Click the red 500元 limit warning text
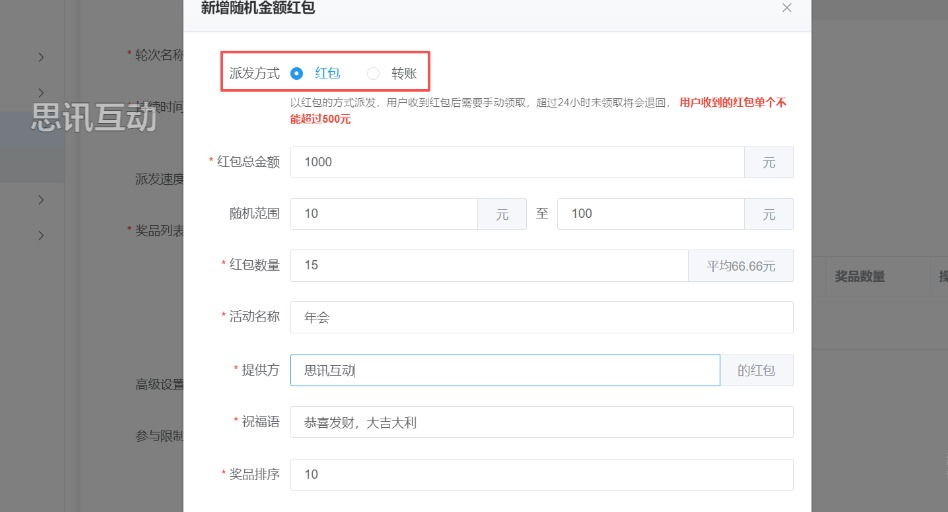Screen dimensions: 948x512 [732, 102]
